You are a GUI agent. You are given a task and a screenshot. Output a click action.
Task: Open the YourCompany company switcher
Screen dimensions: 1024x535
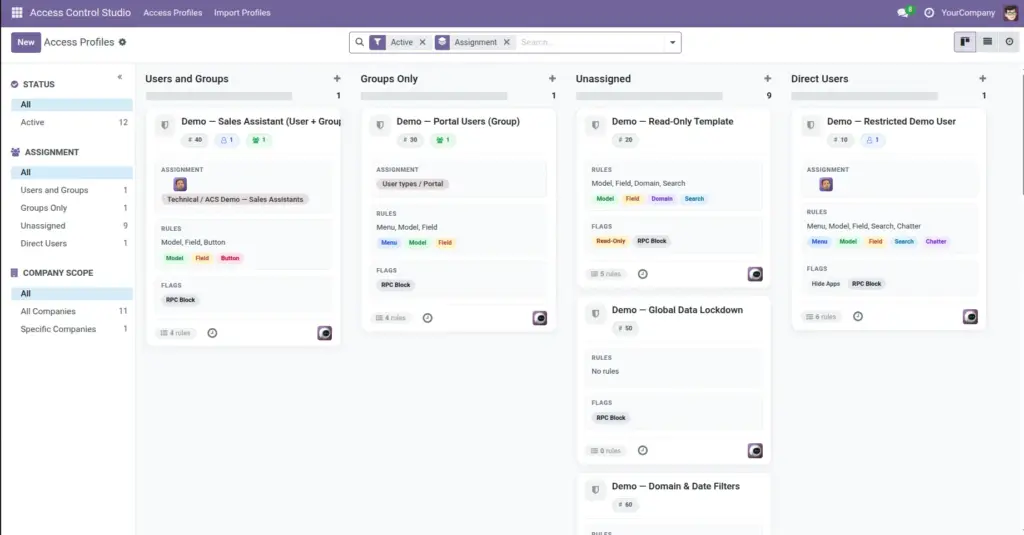[x=968, y=12]
